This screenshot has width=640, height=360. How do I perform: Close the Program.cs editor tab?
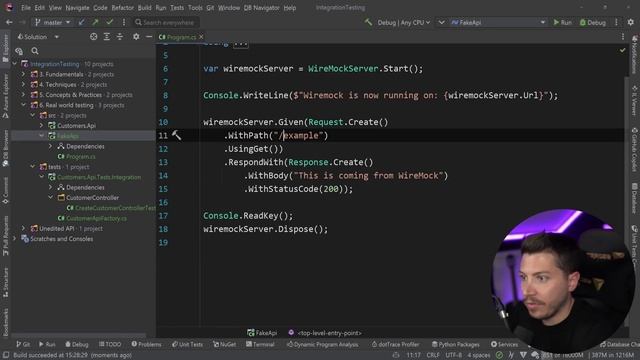[x=201, y=37]
